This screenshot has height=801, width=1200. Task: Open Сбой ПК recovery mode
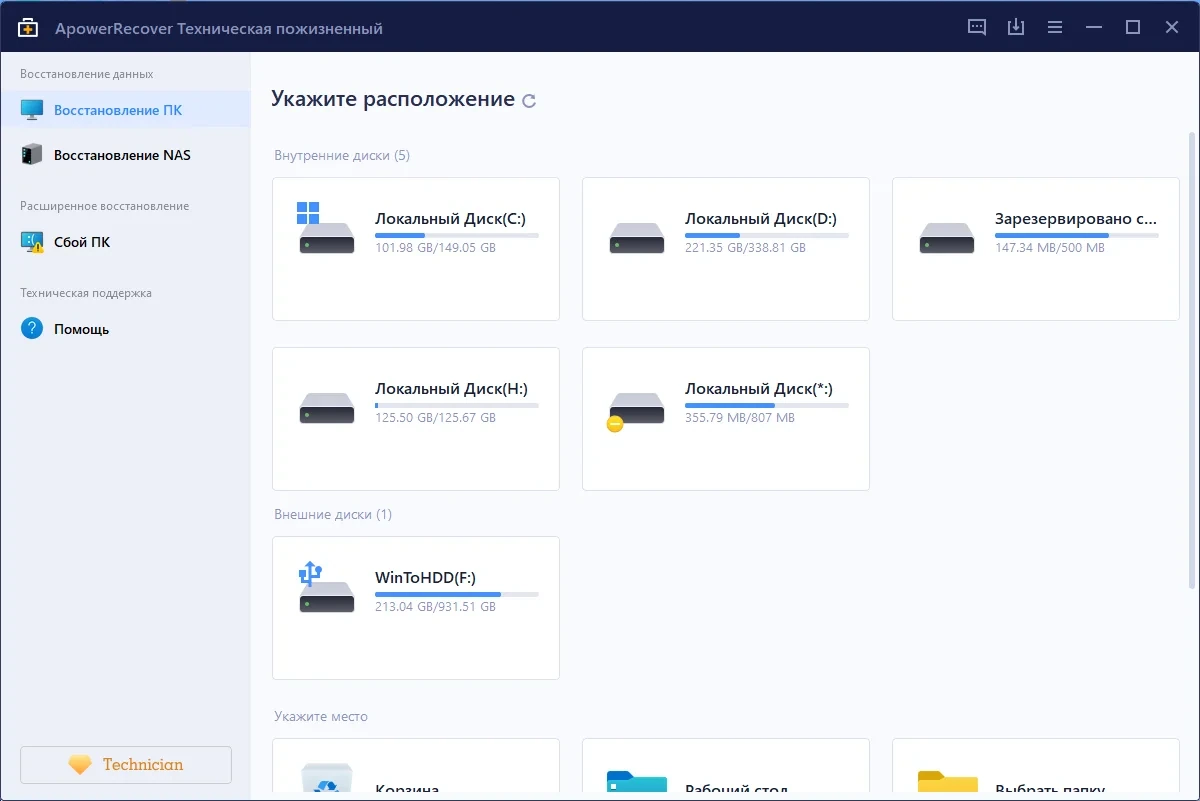(125, 242)
